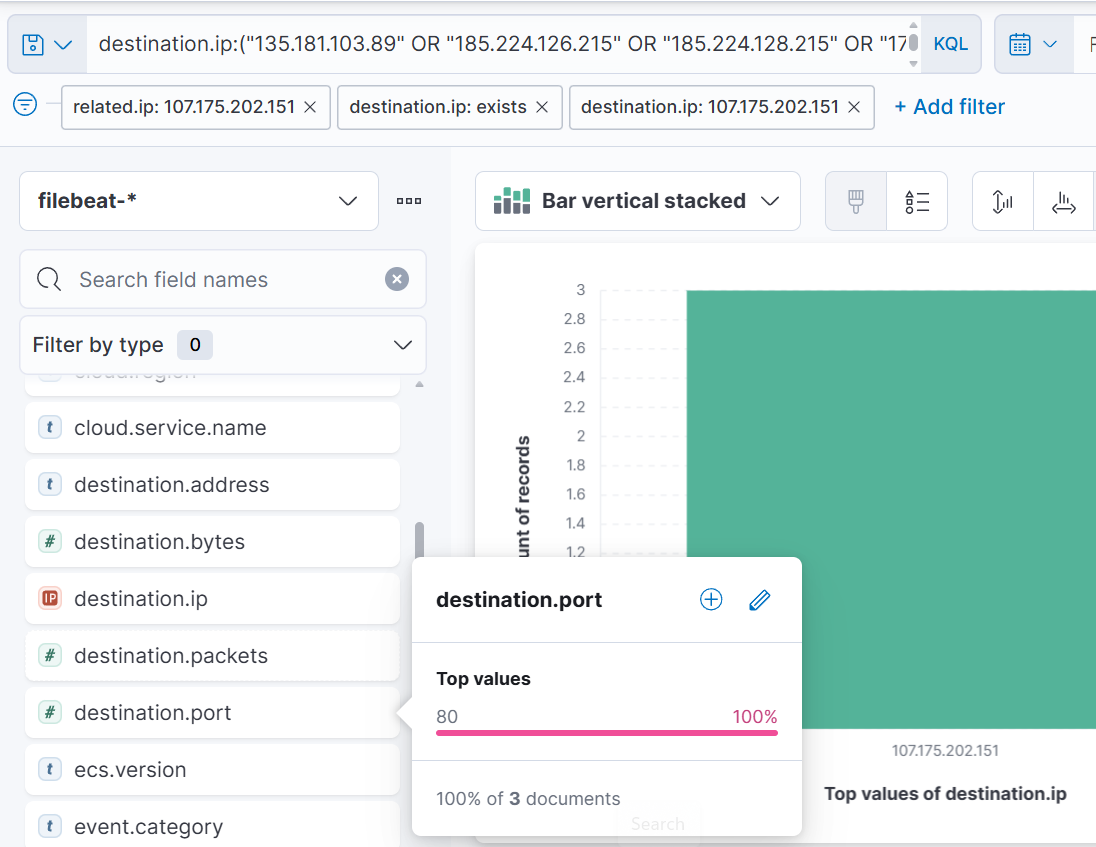This screenshot has width=1096, height=847.
Task: Click the text type icon beside destination.address
Action: tap(50, 484)
